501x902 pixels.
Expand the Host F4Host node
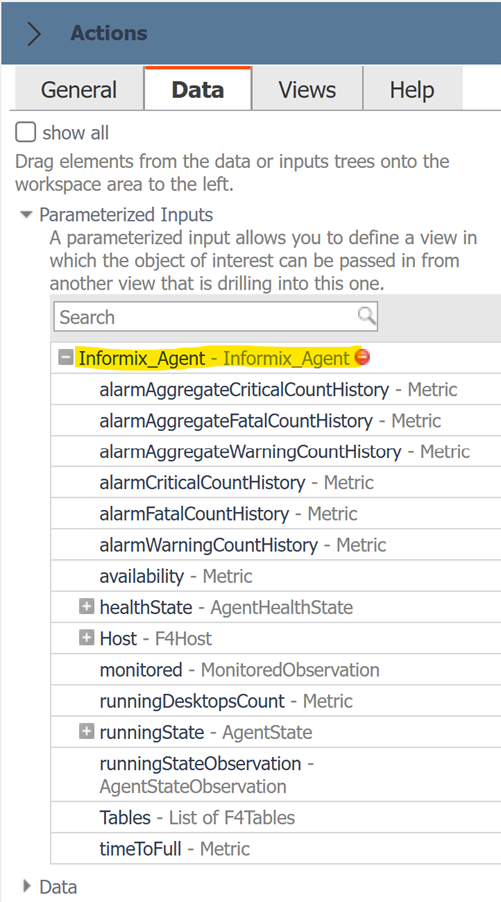point(86,637)
